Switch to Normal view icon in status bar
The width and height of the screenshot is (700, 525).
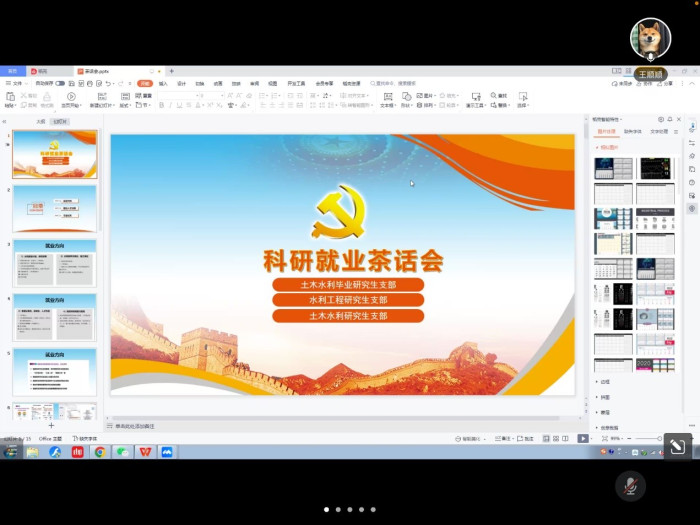[x=546, y=439]
